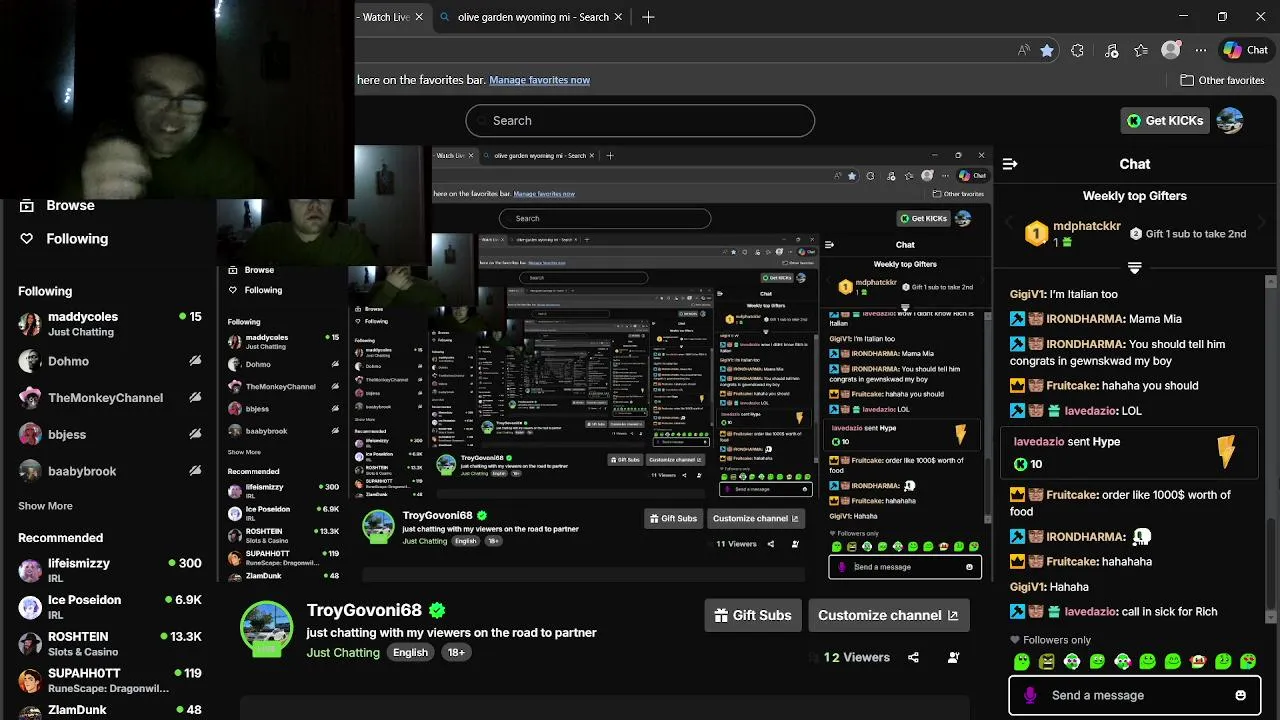Open maddycoles channel in Following list
Image resolution: width=1280 pixels, height=720 pixels.
pos(110,324)
